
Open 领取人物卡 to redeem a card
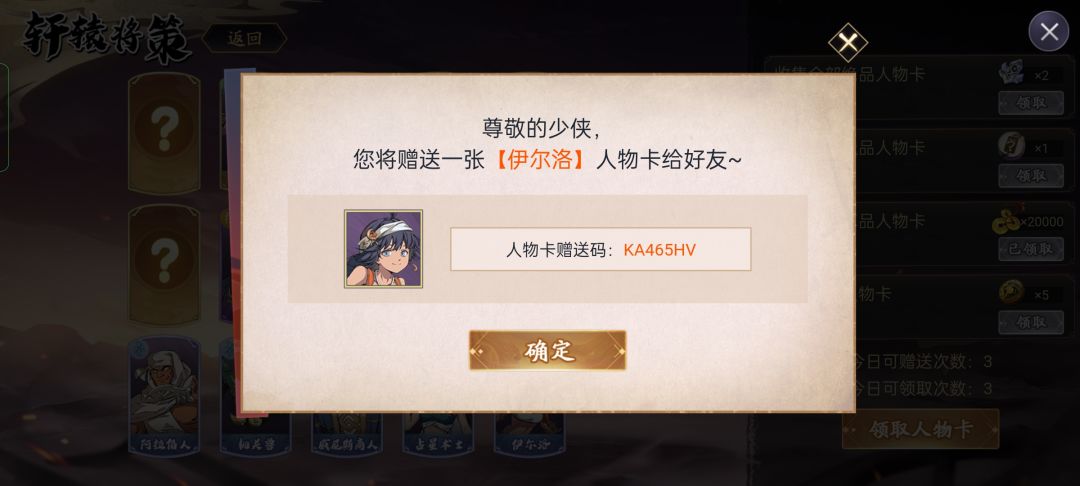point(920,429)
